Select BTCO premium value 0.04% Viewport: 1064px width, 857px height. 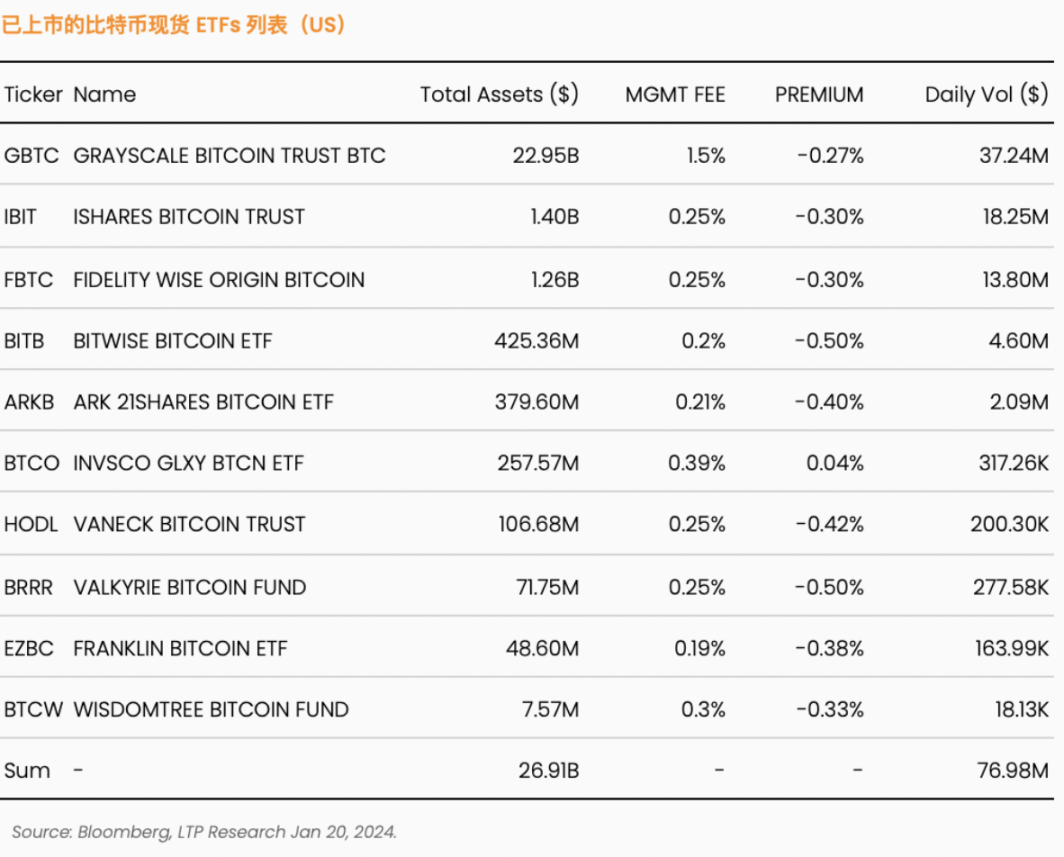coord(835,463)
